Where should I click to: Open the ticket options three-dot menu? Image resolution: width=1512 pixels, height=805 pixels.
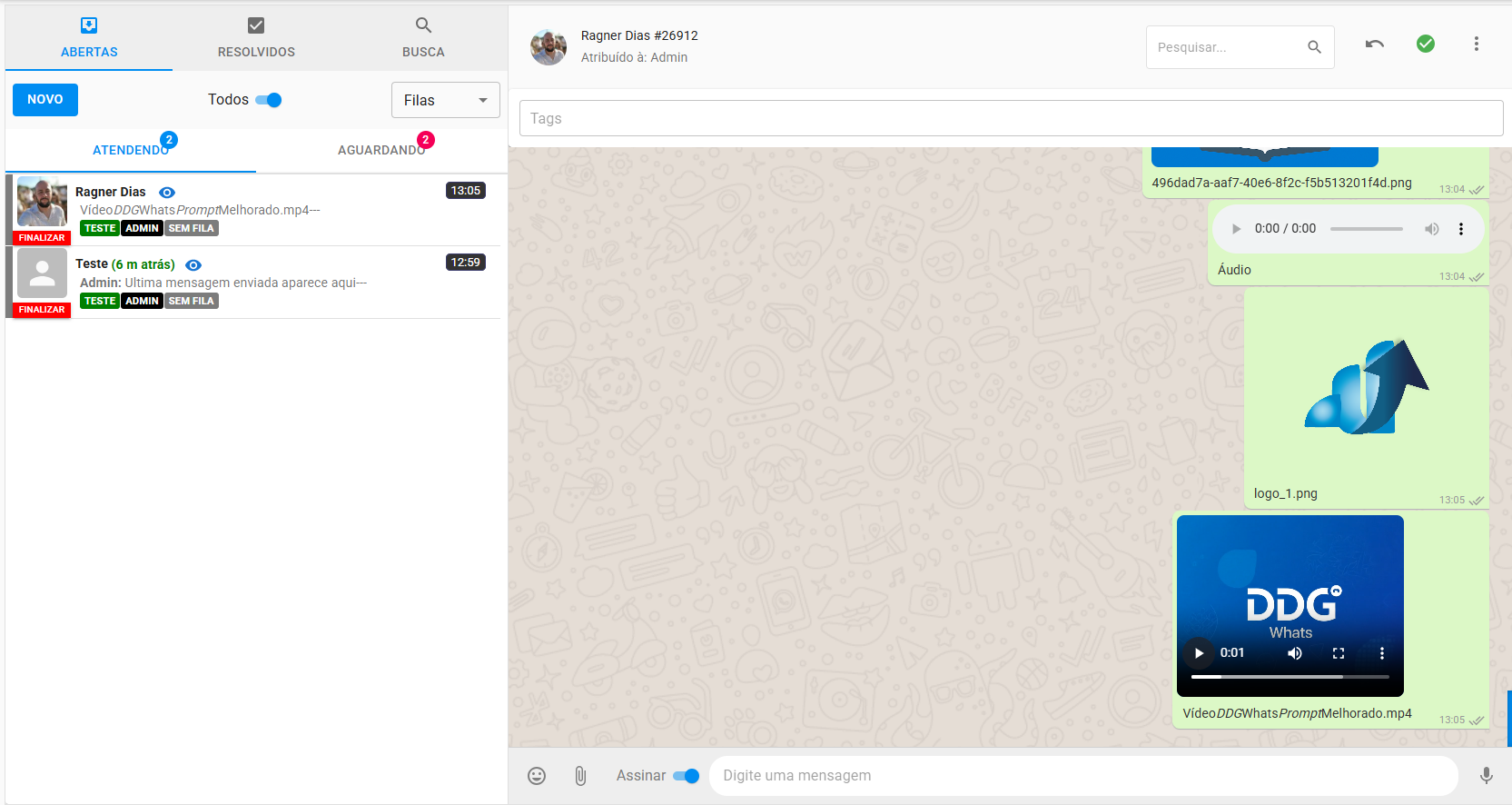[x=1476, y=44]
